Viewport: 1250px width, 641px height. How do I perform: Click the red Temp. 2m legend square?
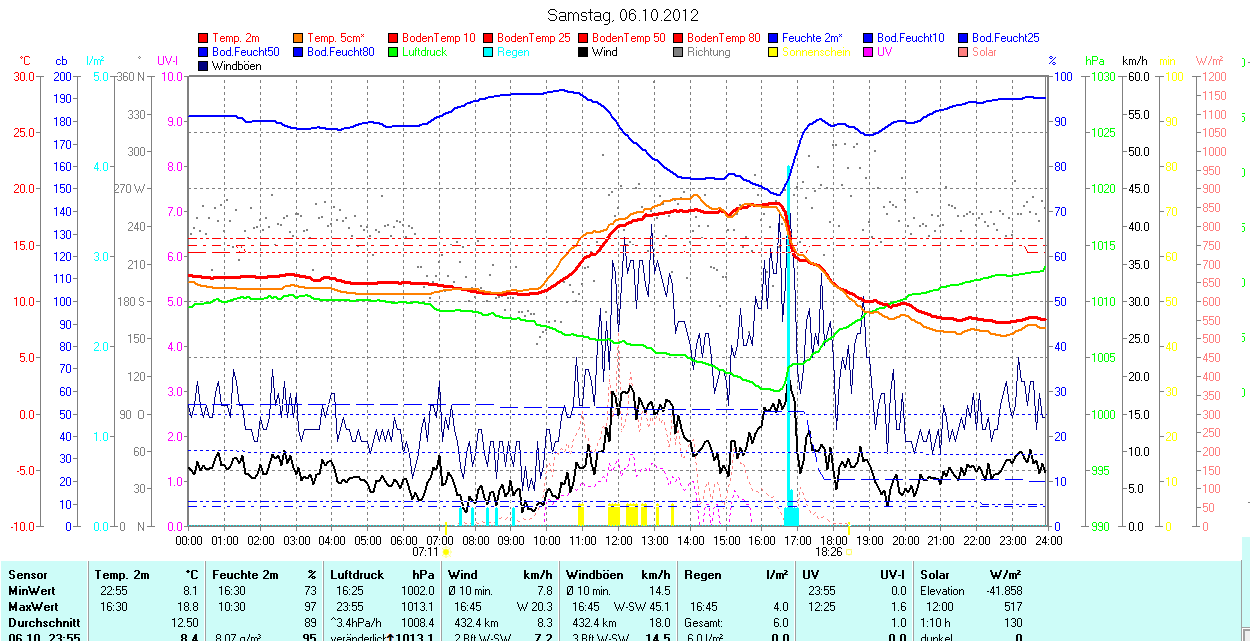[204, 38]
